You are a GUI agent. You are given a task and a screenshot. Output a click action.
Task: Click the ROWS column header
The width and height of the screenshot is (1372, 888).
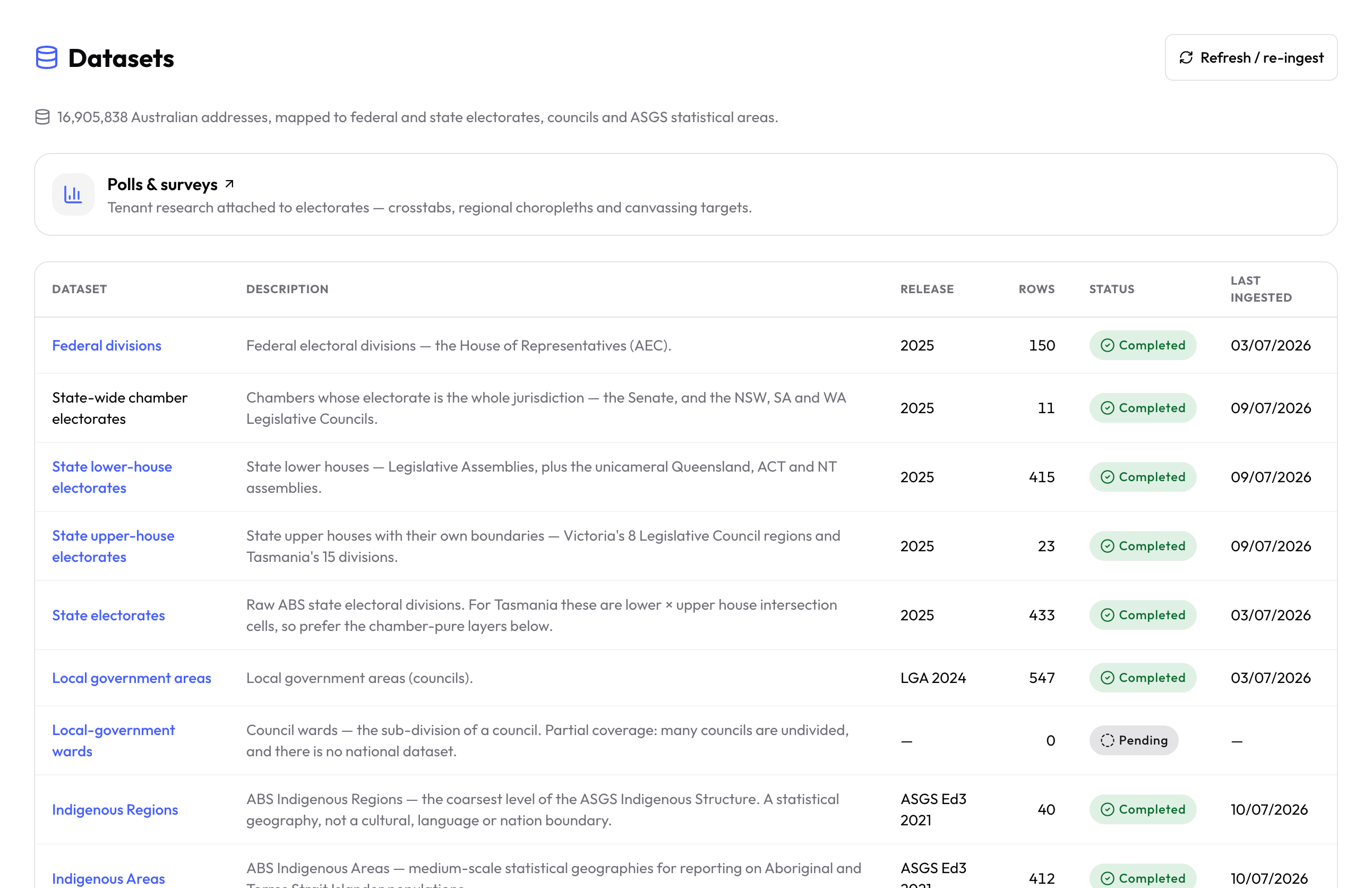[1036, 289]
